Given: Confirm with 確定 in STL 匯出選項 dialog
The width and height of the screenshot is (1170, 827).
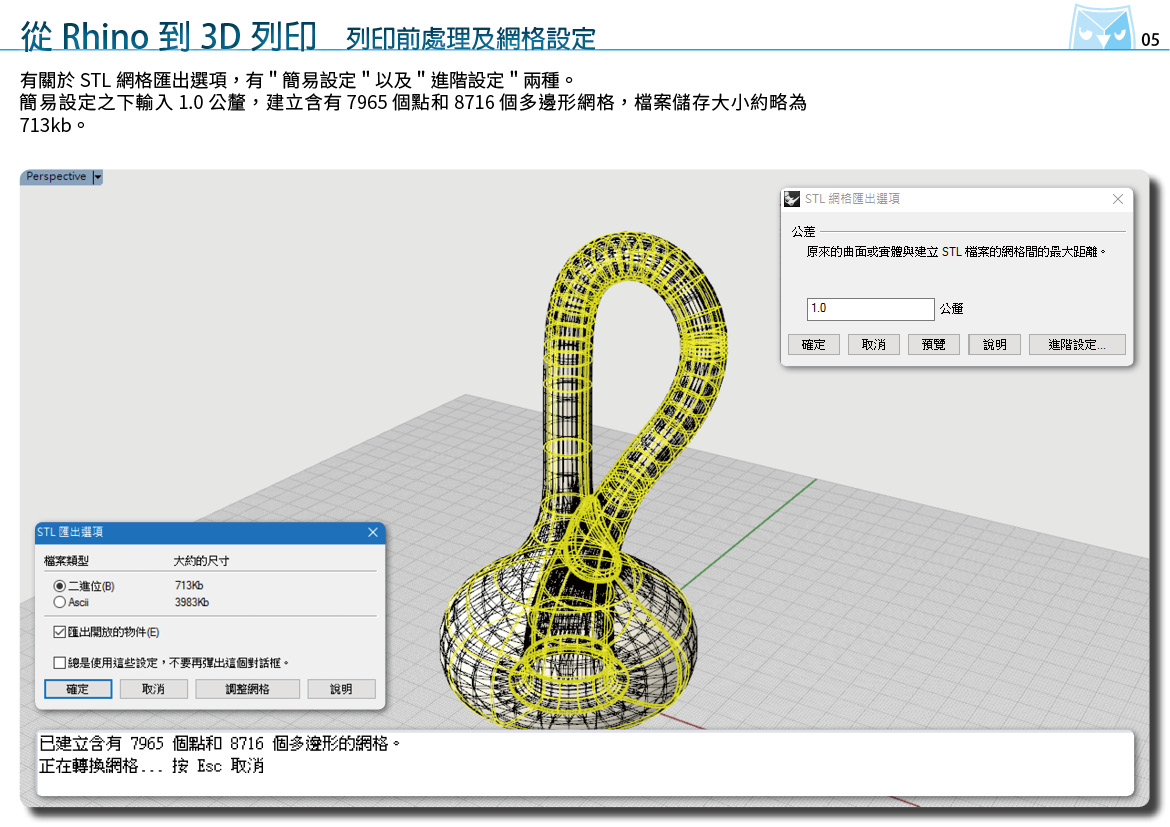Looking at the screenshot, I should (78, 689).
